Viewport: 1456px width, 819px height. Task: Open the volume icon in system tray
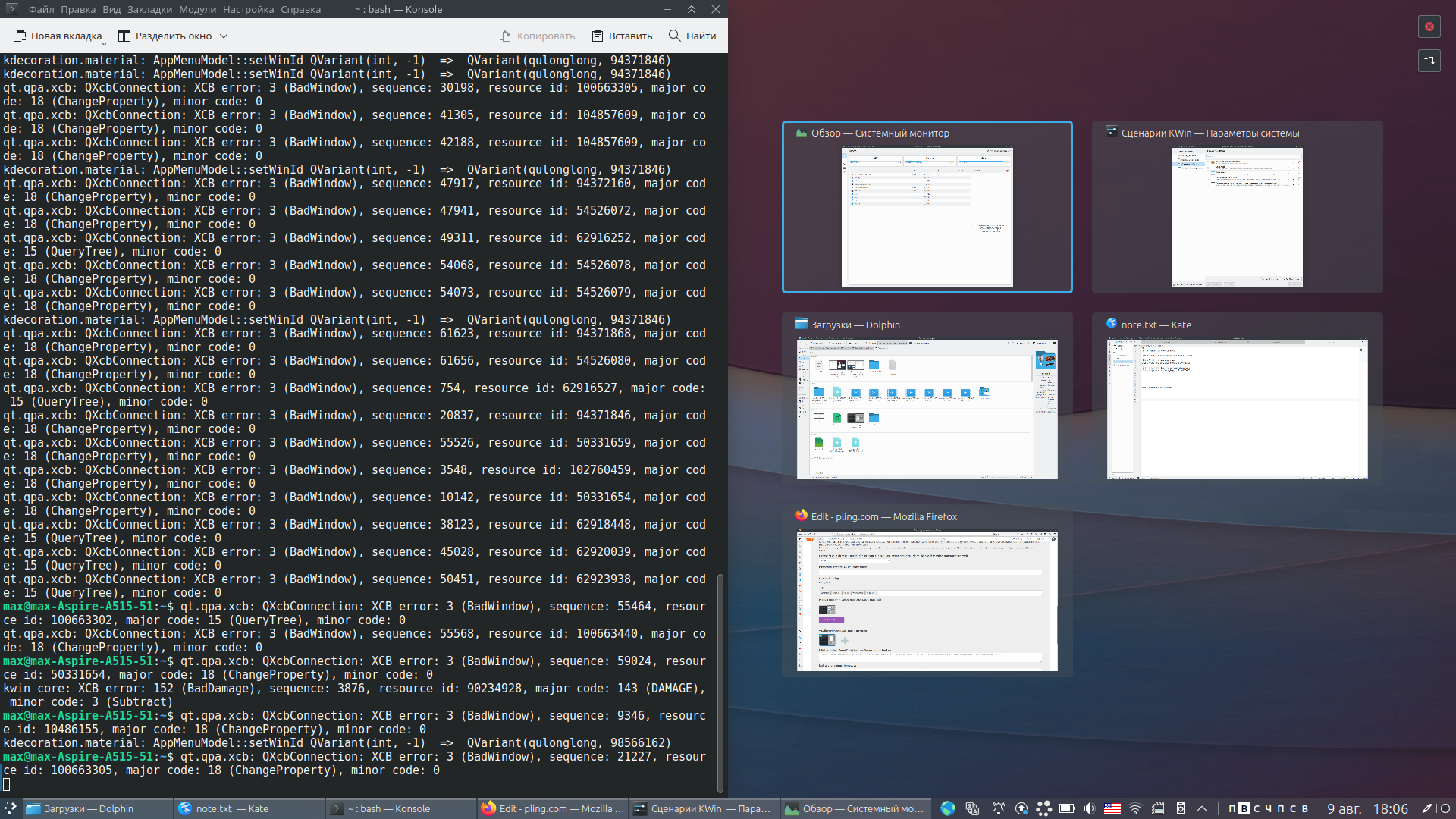point(1089,808)
